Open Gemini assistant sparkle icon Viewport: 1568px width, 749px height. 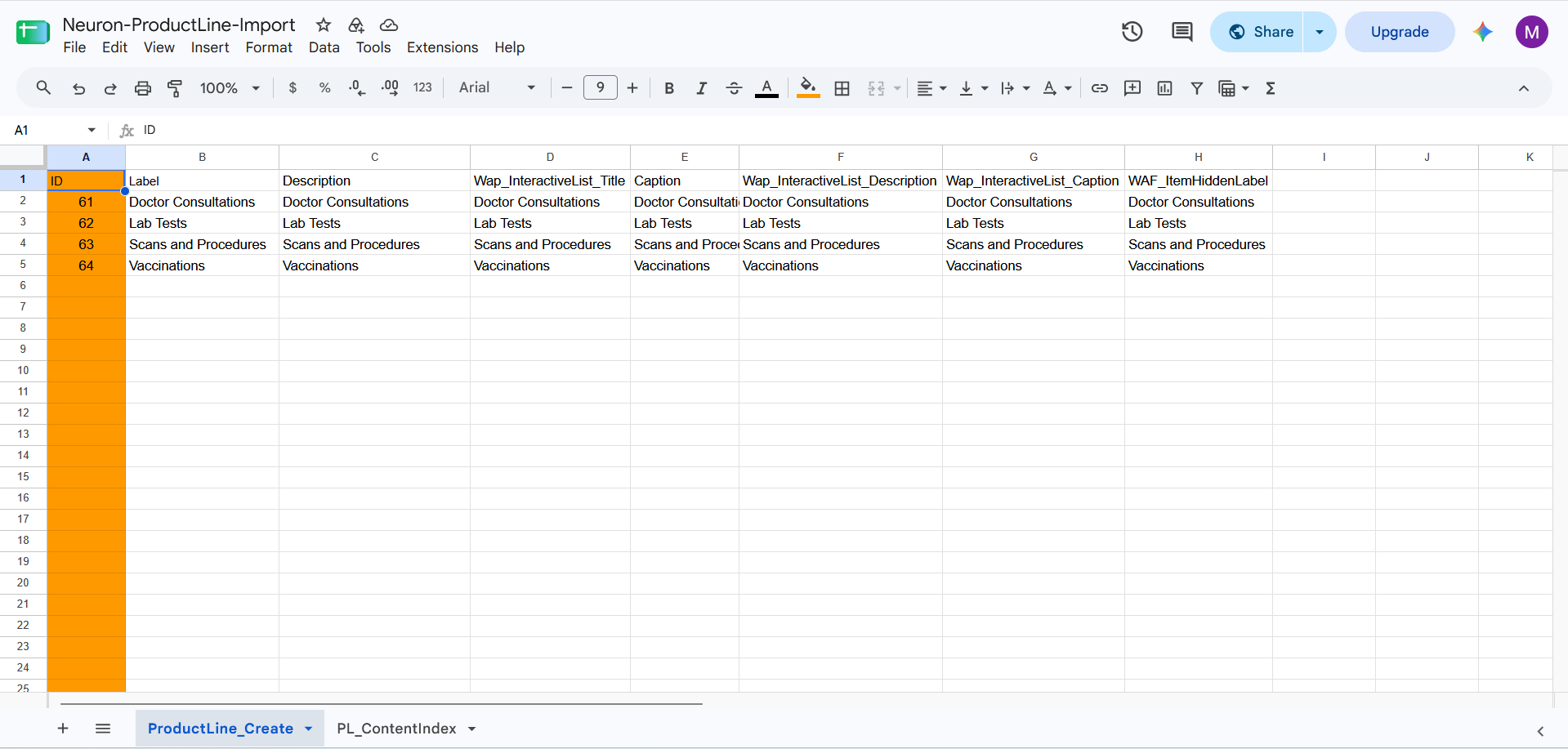coord(1483,32)
